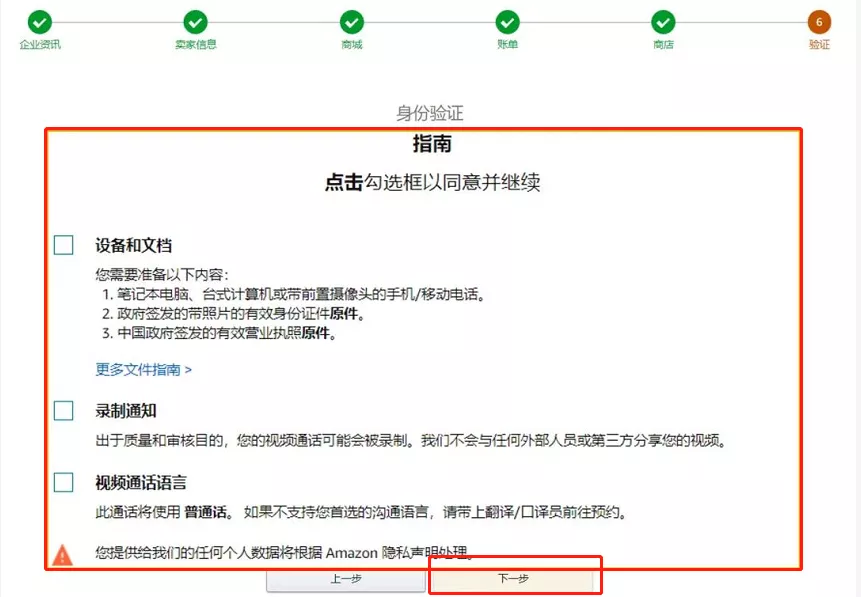The width and height of the screenshot is (861, 597).
Task: Click the 商店 step checkmark icon
Action: 663,23
